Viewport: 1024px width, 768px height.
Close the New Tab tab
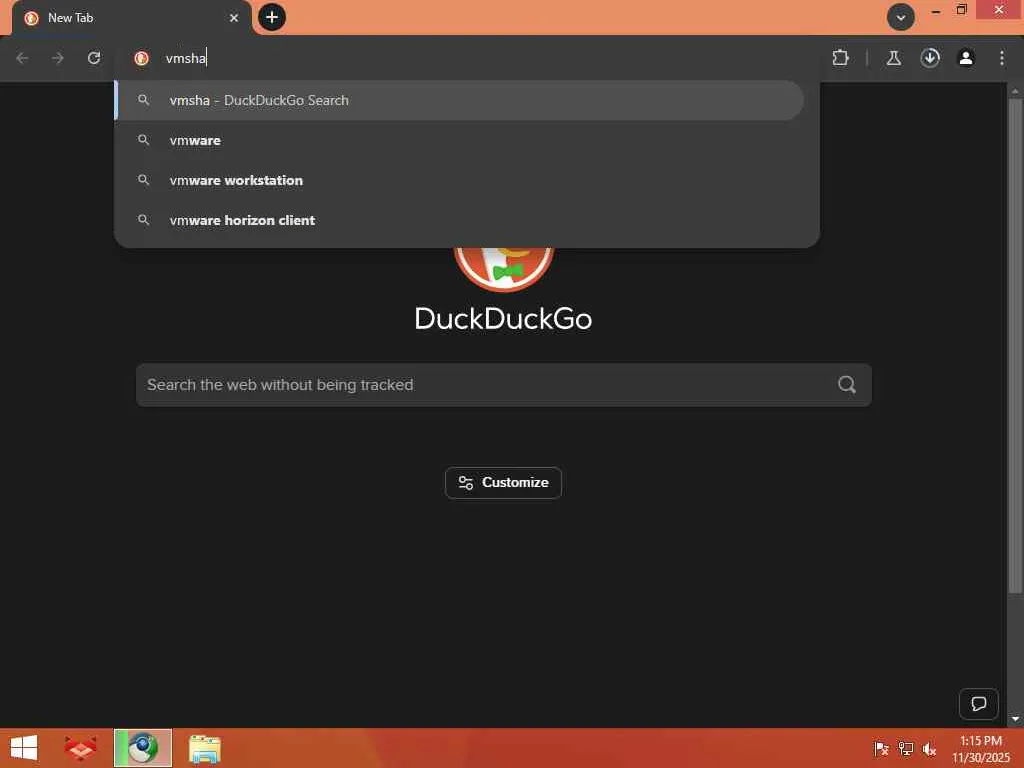tap(234, 18)
